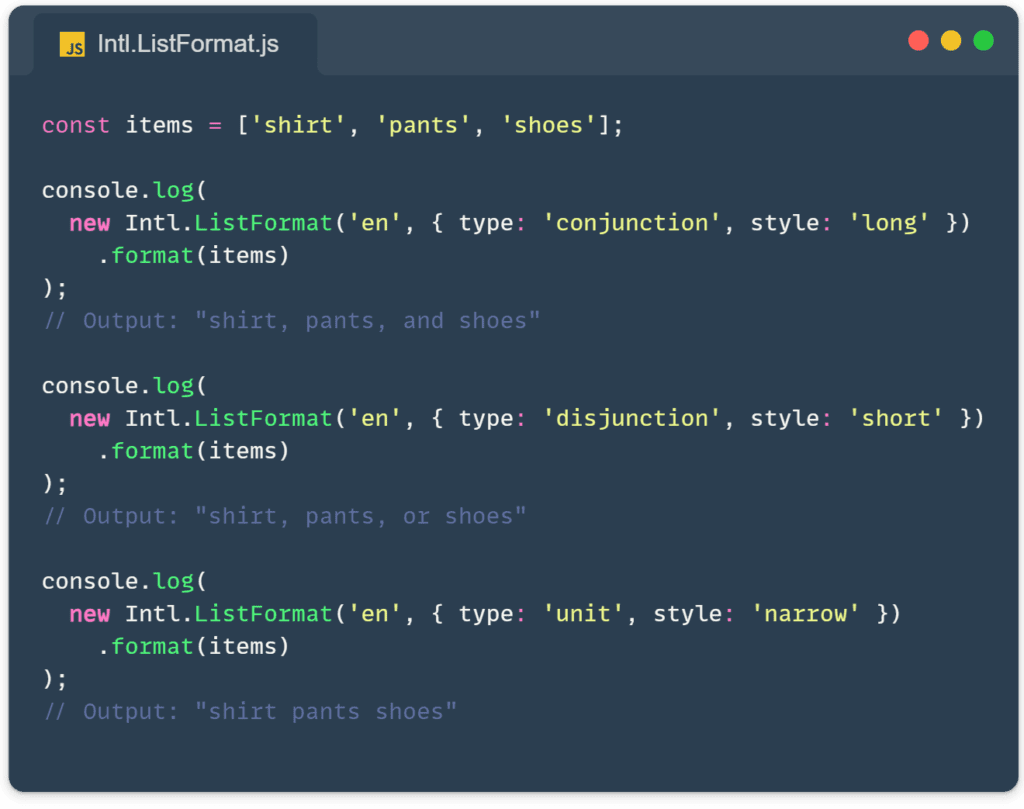The height and width of the screenshot is (809, 1024).
Task: Click the yellow JS file type icon
Action: point(72,45)
